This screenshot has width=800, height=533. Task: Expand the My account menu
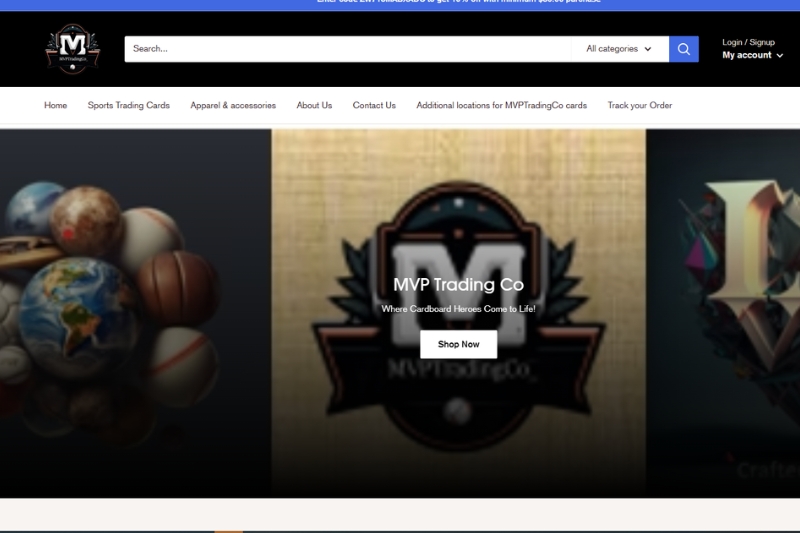tap(753, 55)
